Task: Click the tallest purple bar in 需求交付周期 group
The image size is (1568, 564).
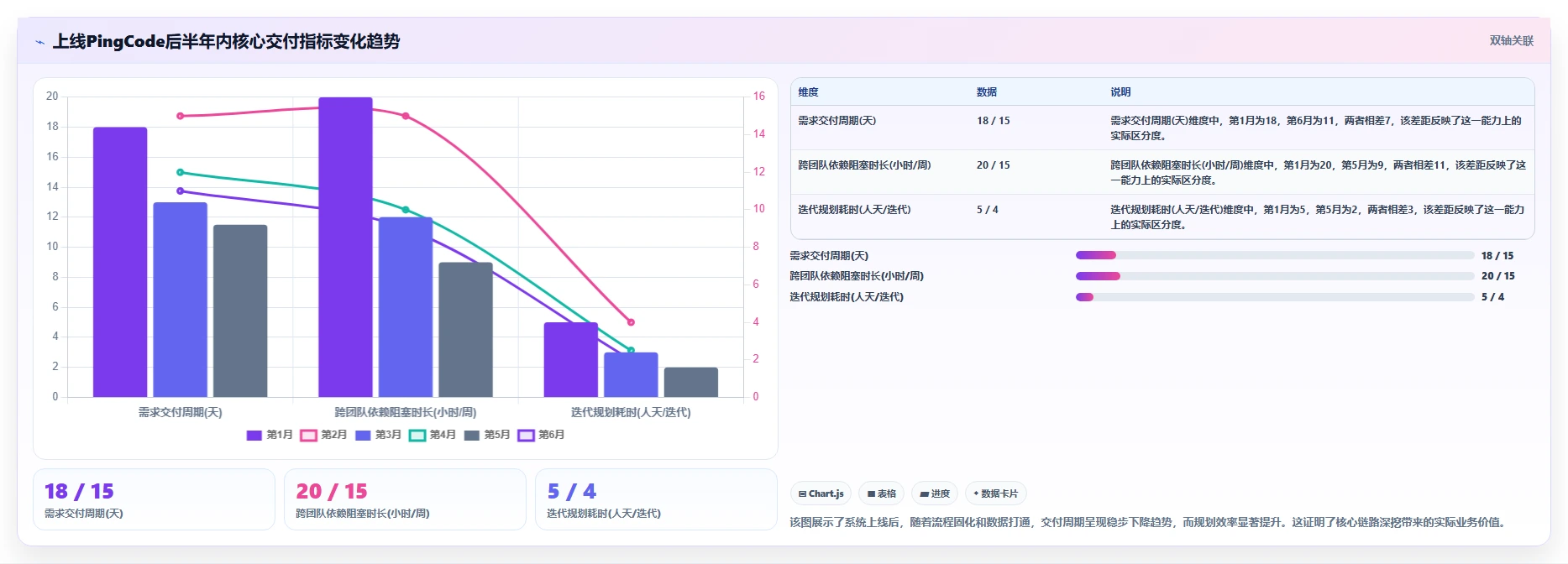Action: tap(120, 262)
